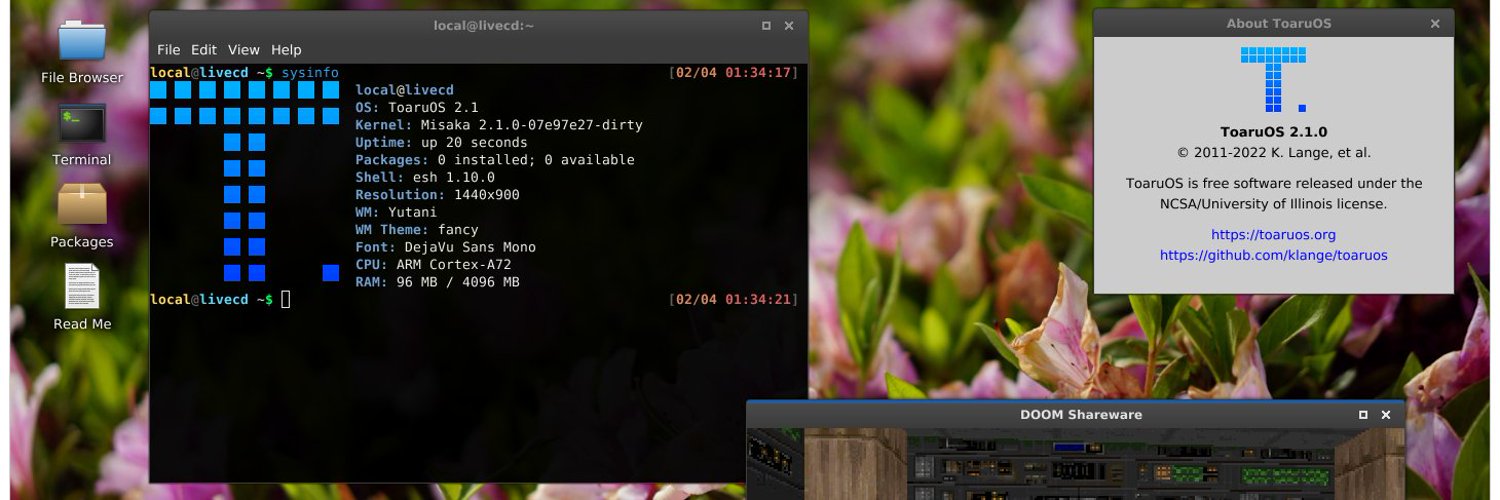Click the ASCII T logo in terminal
This screenshot has width=1500, height=500.
(x=245, y=182)
